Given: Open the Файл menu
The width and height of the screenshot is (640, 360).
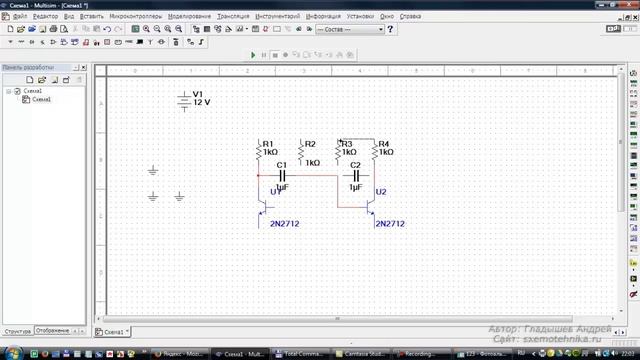Looking at the screenshot, I should click(x=20, y=16).
